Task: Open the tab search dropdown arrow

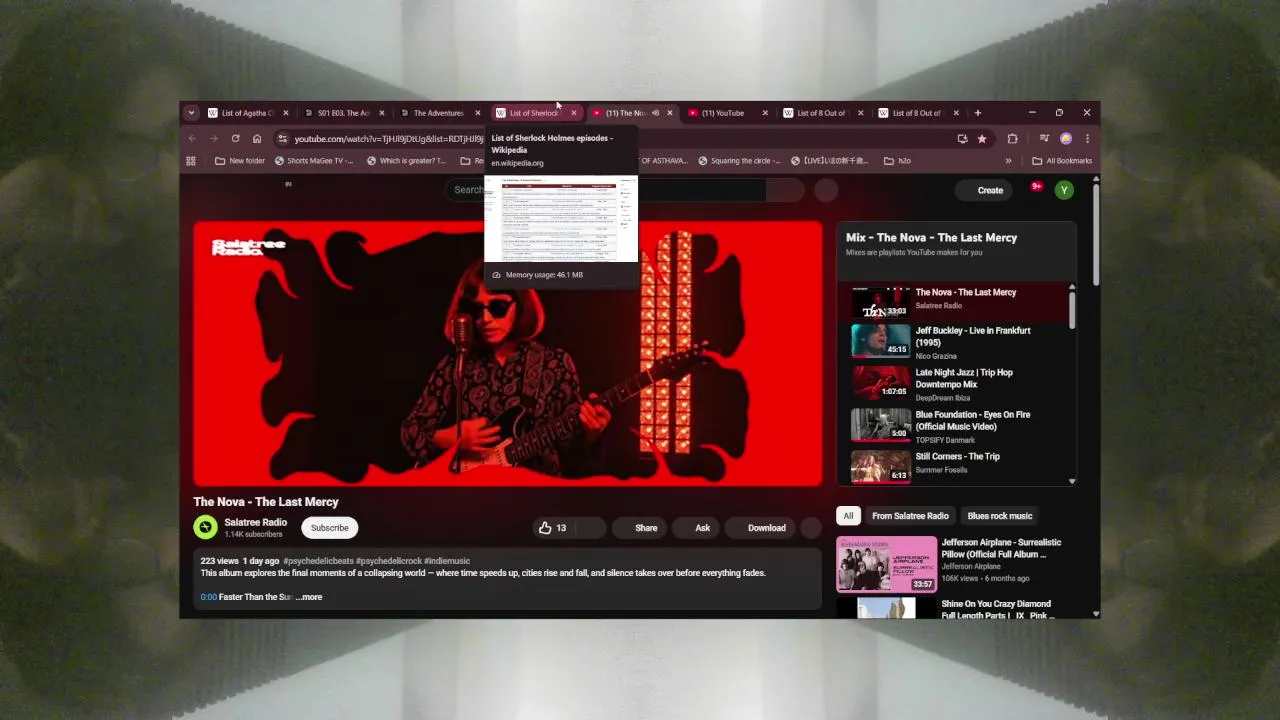Action: coord(191,113)
